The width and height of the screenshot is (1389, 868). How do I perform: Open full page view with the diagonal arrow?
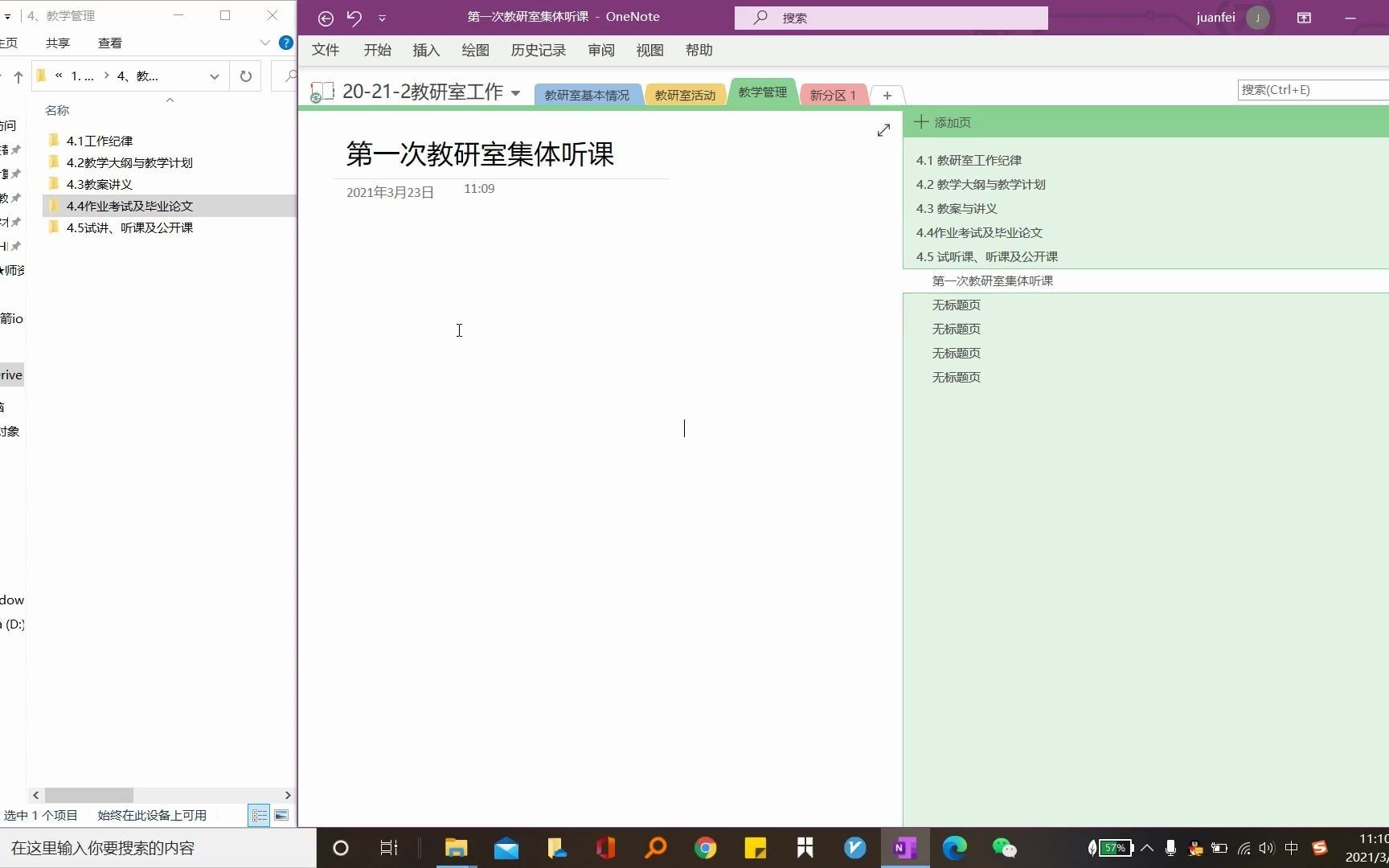(883, 129)
